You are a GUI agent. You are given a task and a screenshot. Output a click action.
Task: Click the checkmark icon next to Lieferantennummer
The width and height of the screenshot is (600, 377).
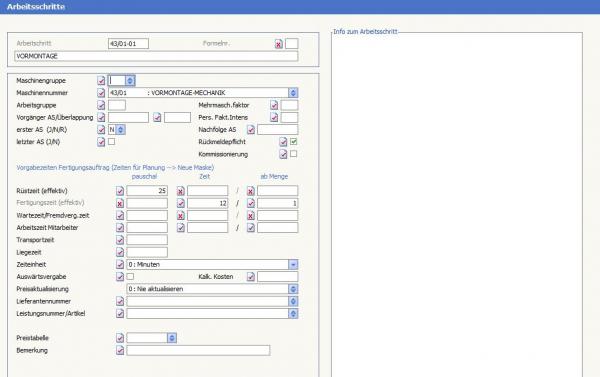(x=120, y=301)
